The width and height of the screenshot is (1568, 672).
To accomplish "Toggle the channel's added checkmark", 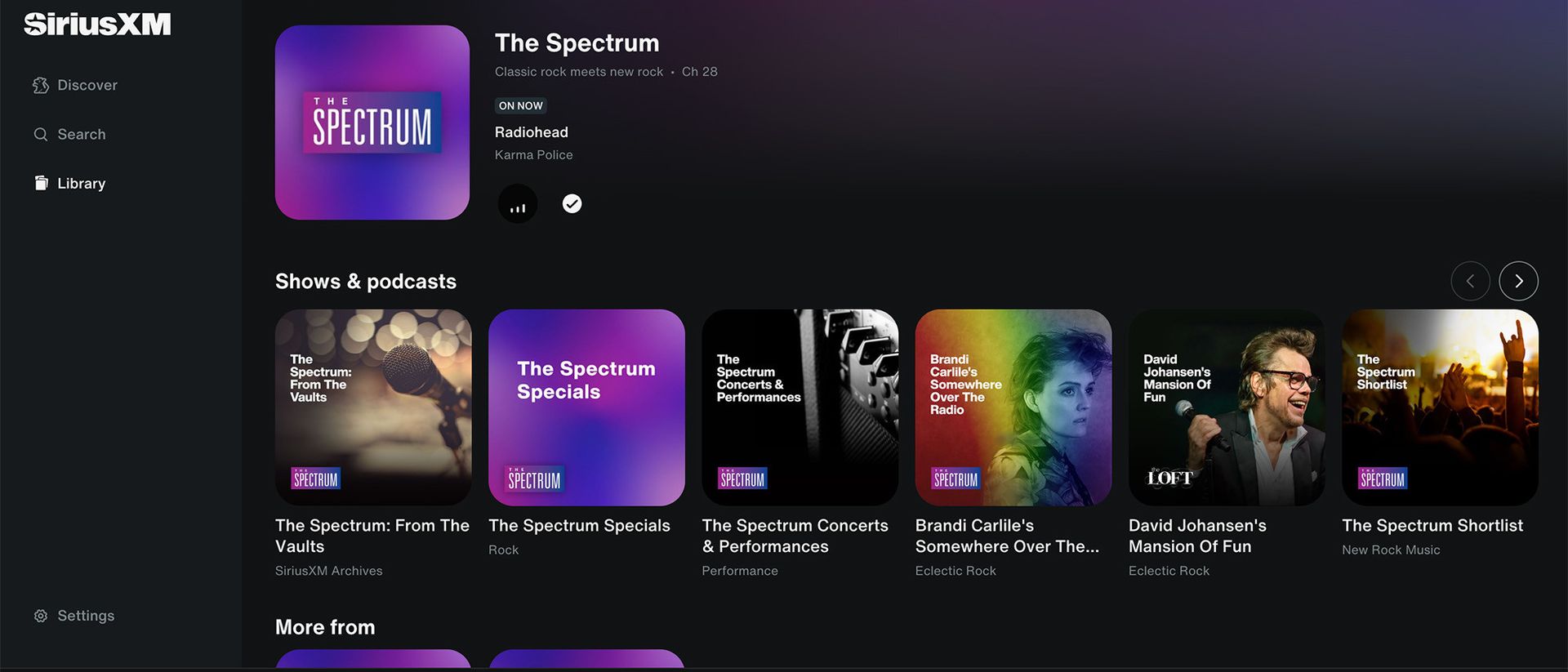I will click(x=572, y=203).
